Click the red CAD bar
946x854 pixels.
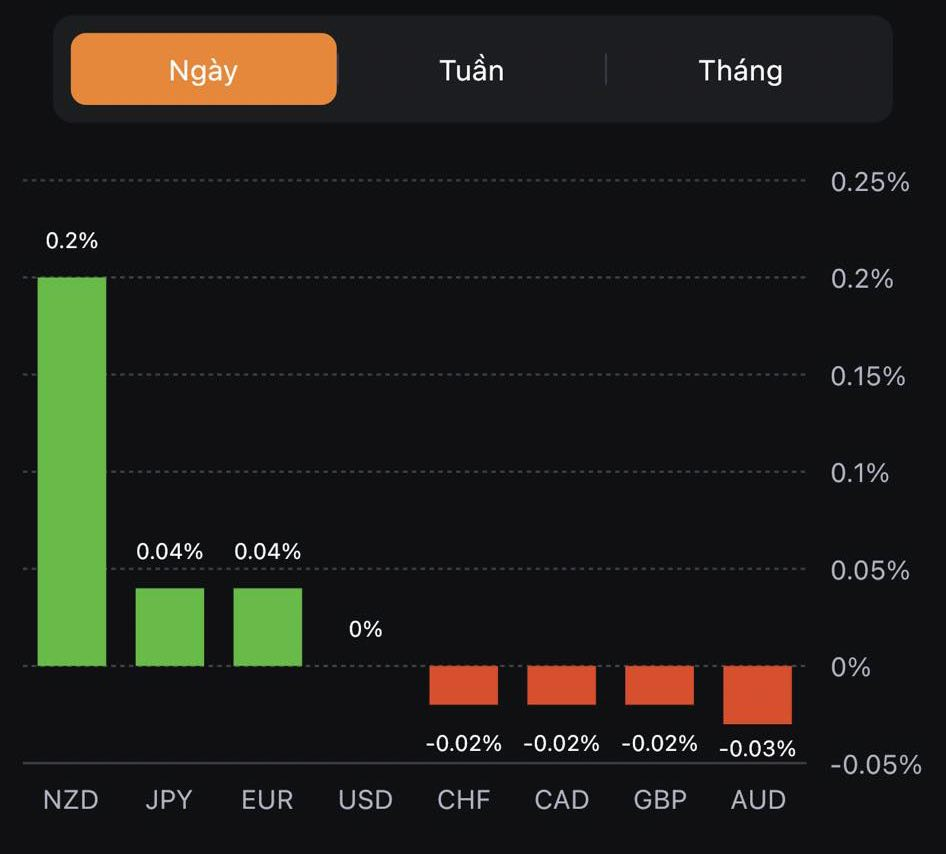562,685
